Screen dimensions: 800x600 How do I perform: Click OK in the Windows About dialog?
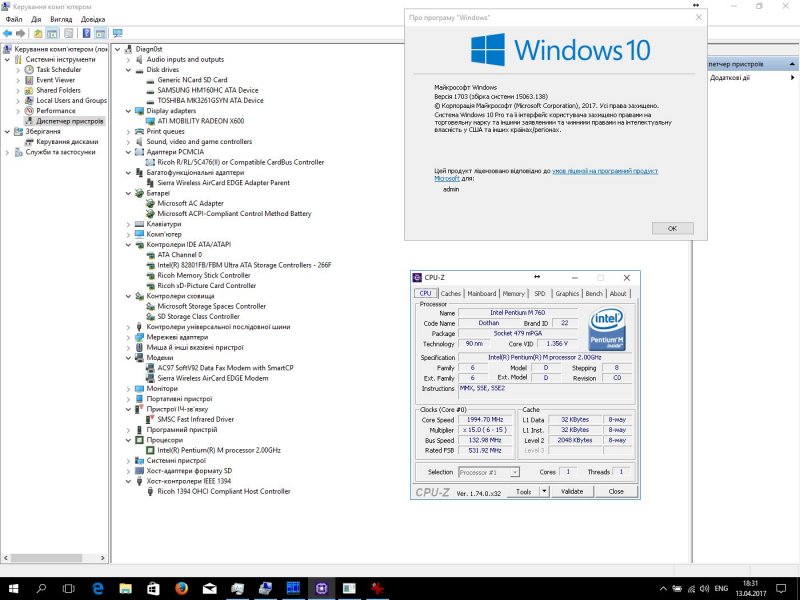coord(672,228)
